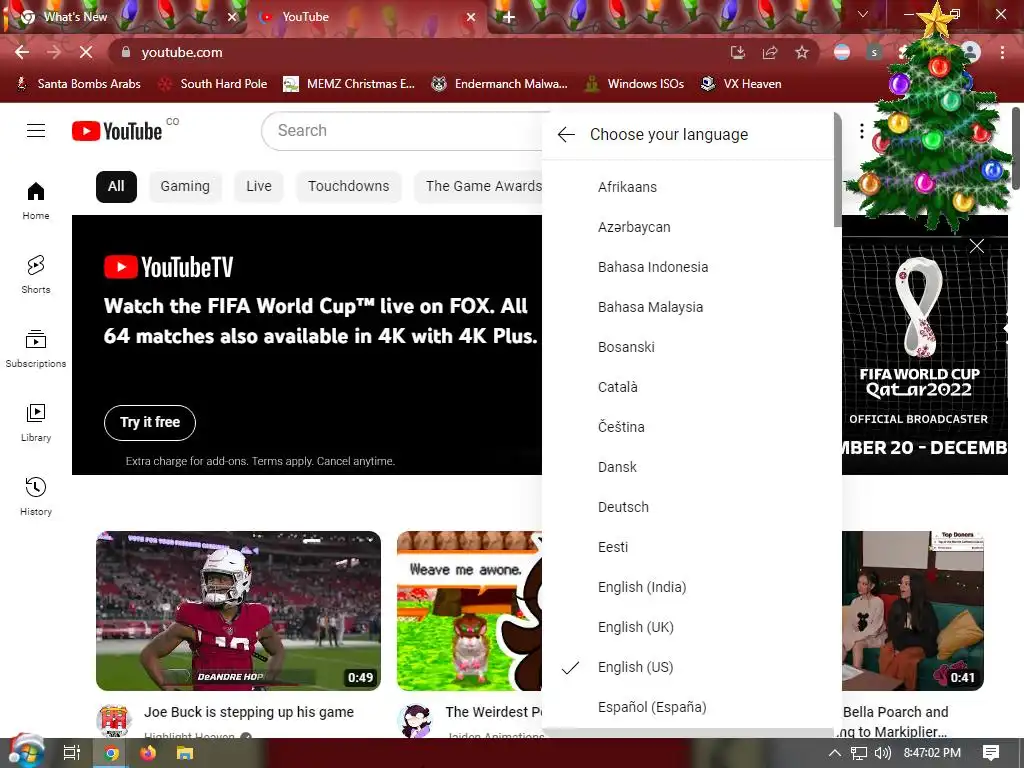The height and width of the screenshot is (768, 1024).
Task: Close the FIFA World Cup banner ad
Action: pyautogui.click(x=976, y=246)
